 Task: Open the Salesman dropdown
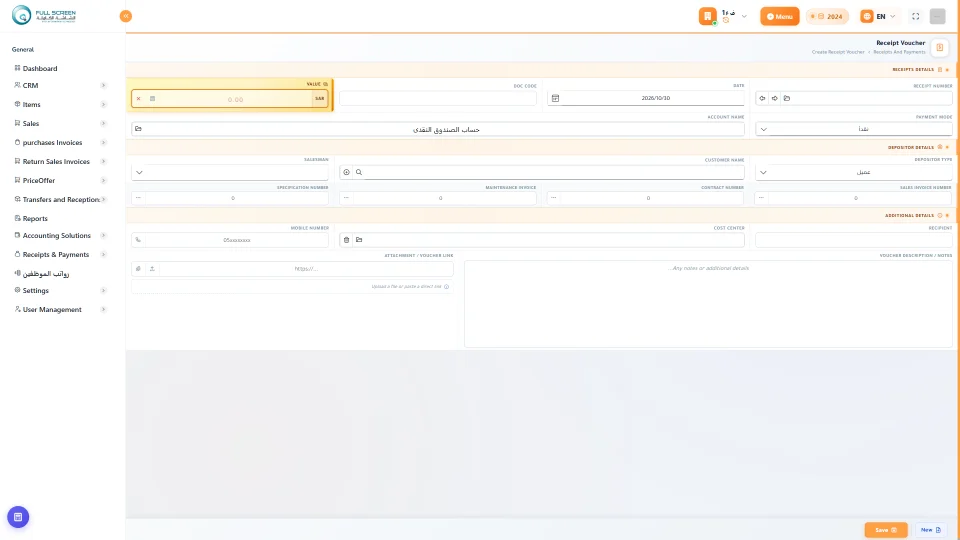(x=230, y=172)
